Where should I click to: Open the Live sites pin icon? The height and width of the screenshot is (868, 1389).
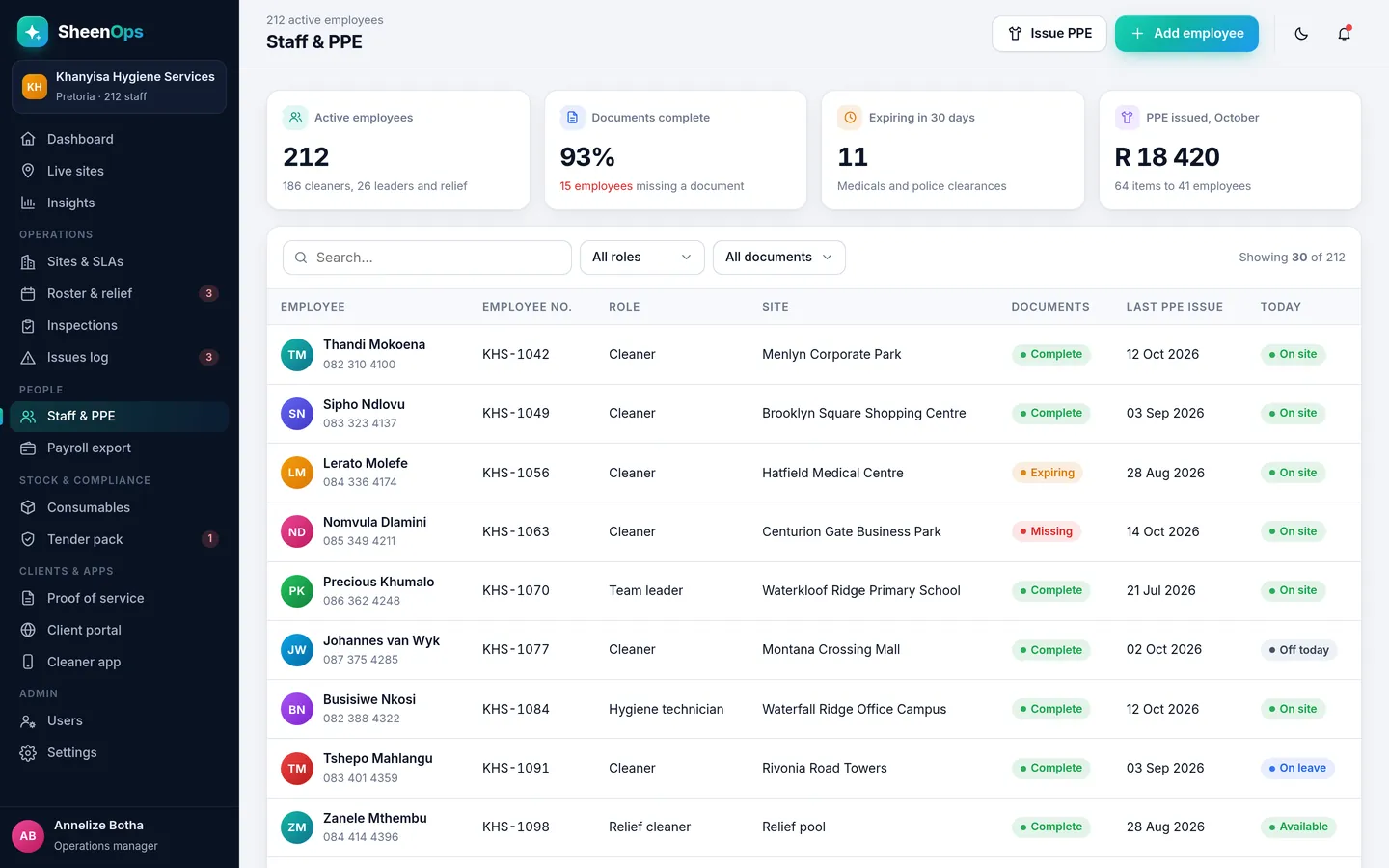click(28, 171)
